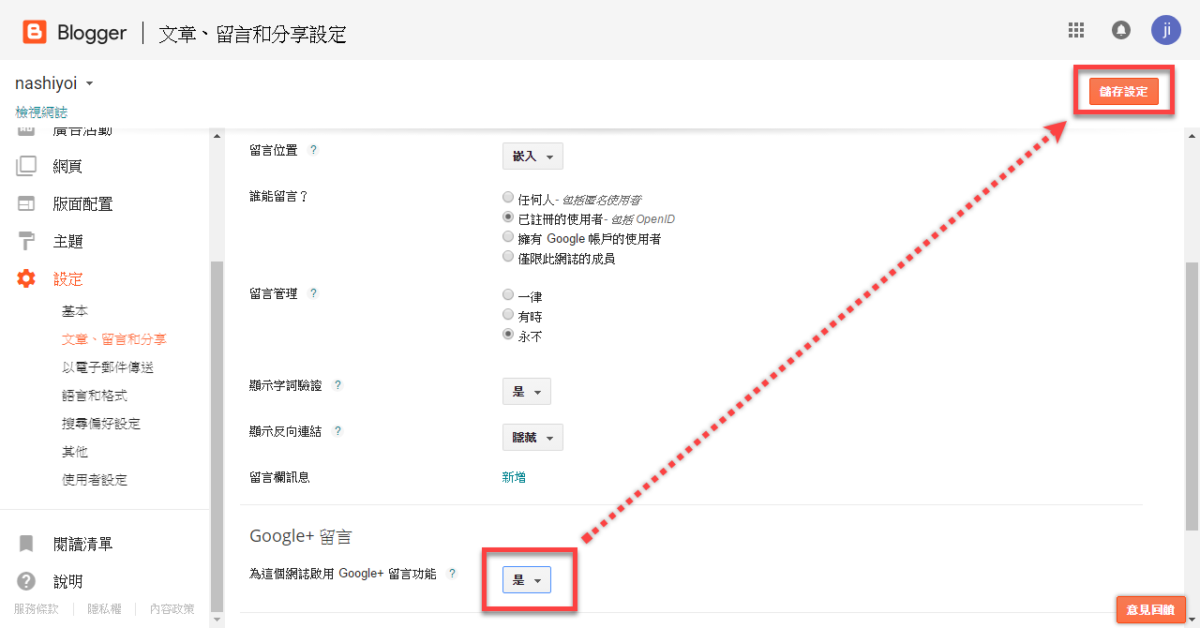Viewport: 1200px width, 628px height.
Task: Select 任何人 radio option
Action: click(x=509, y=197)
